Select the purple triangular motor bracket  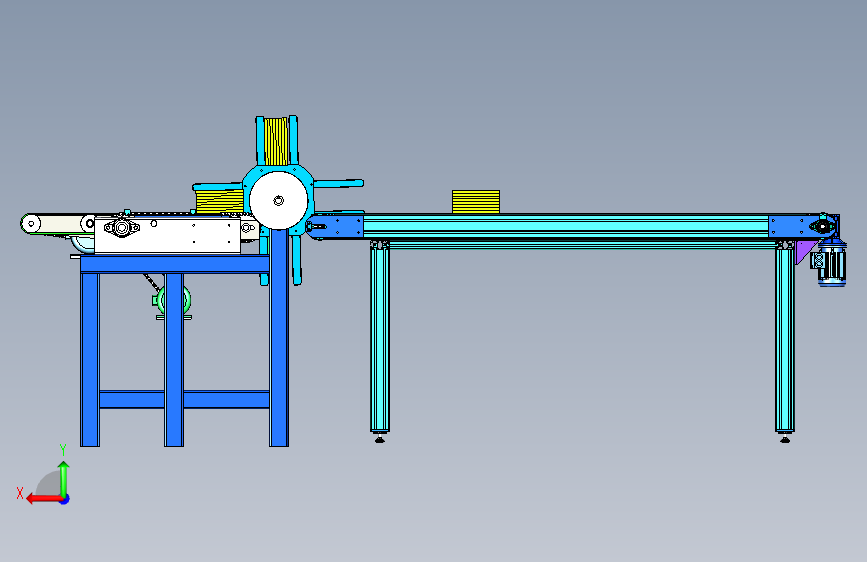pyautogui.click(x=803, y=251)
